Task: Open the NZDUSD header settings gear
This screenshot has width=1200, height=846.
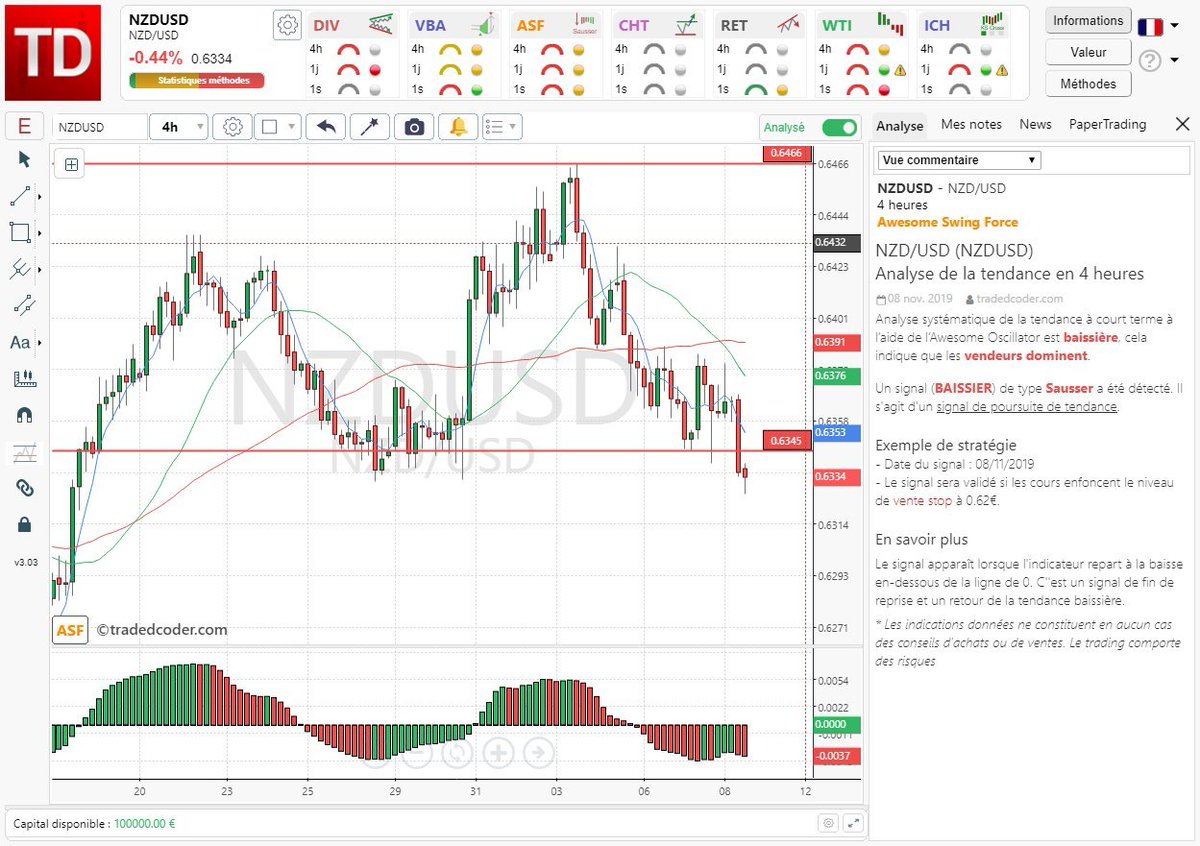Action: click(x=287, y=26)
